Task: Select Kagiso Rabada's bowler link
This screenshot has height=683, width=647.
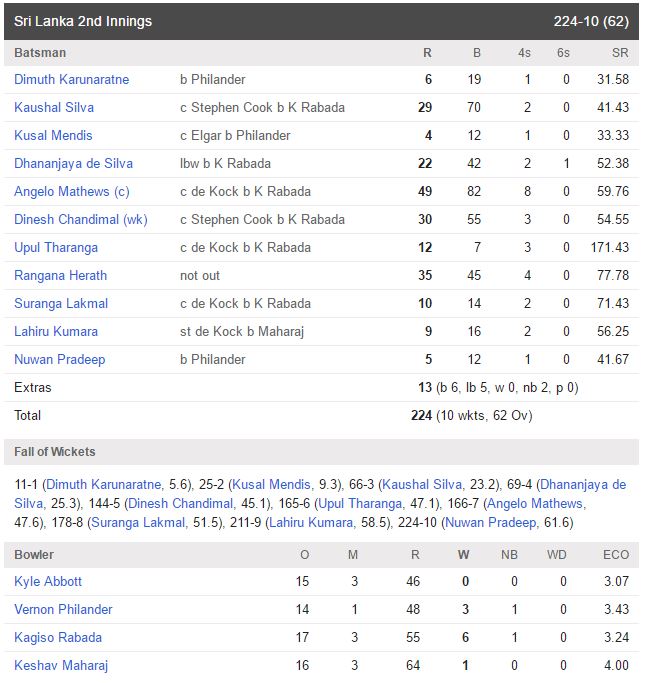Action: tap(58, 637)
